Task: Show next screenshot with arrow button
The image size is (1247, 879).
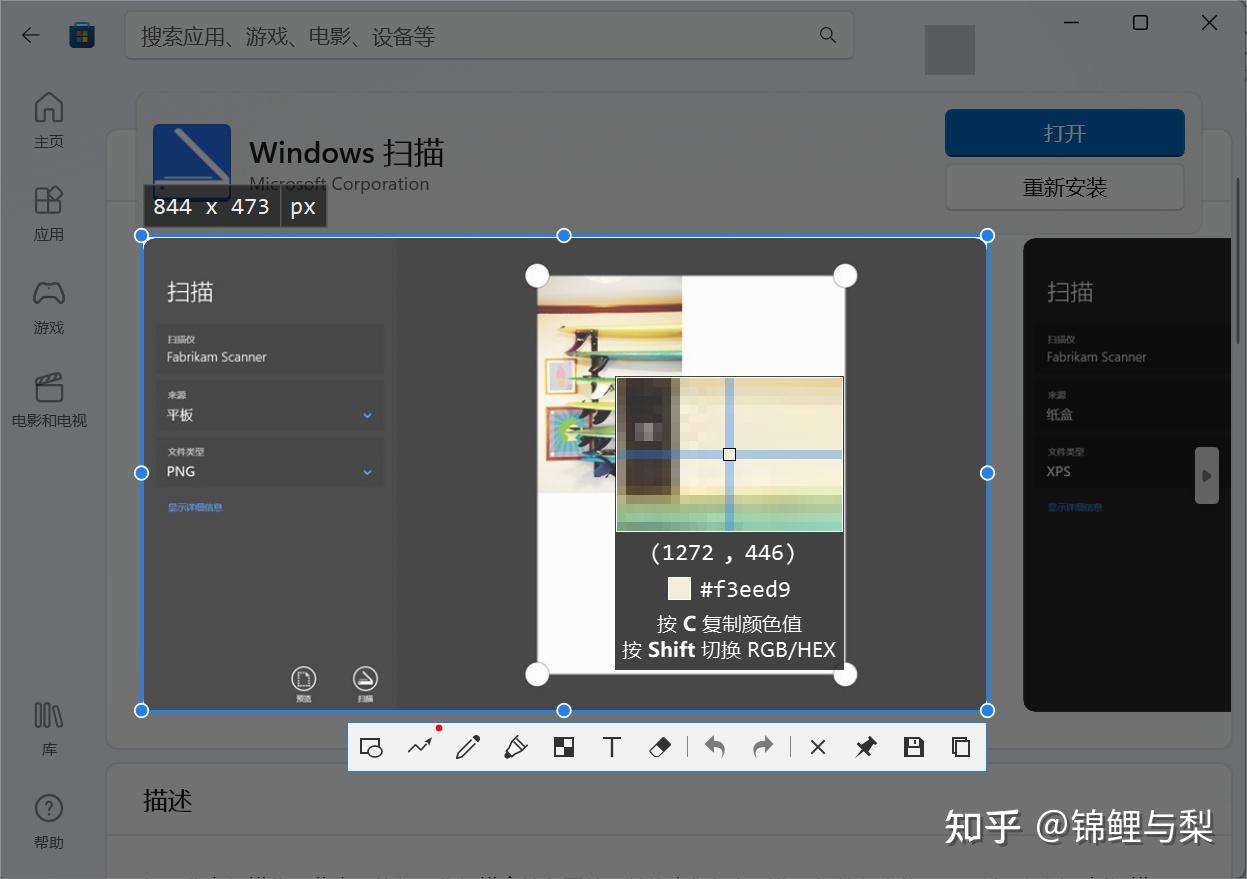Action: tap(1207, 475)
